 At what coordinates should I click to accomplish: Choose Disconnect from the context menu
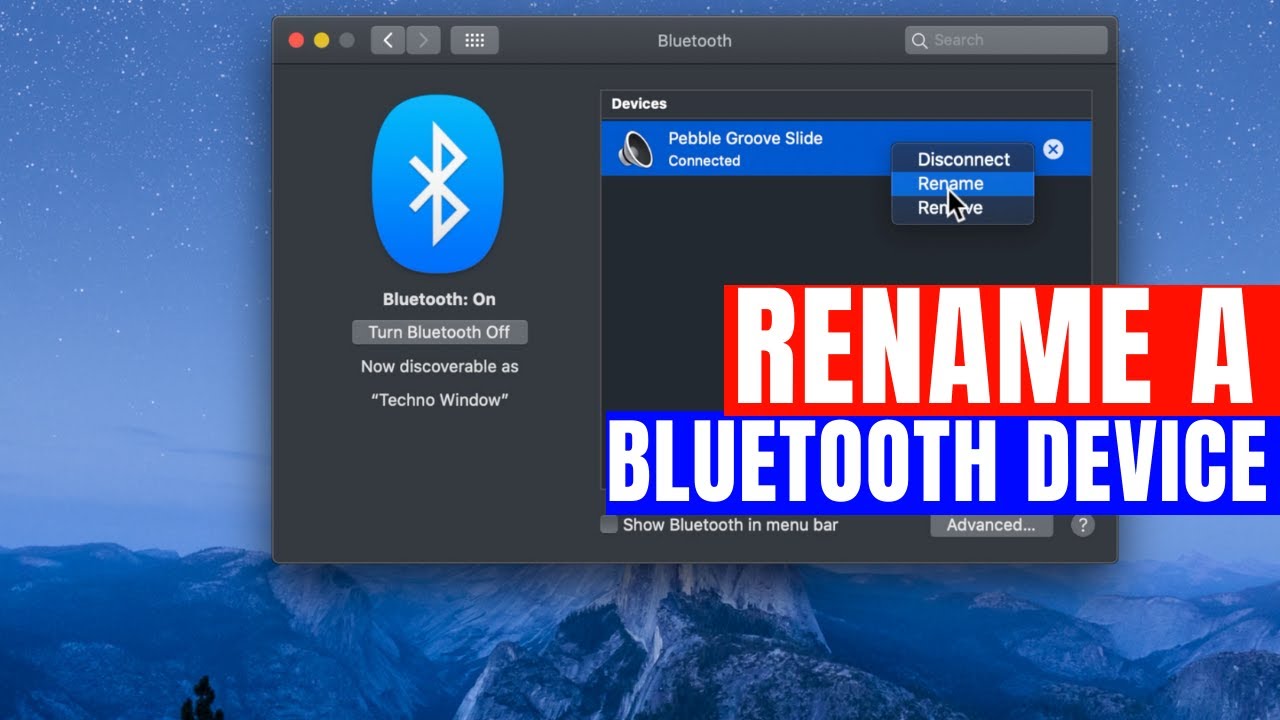click(963, 159)
